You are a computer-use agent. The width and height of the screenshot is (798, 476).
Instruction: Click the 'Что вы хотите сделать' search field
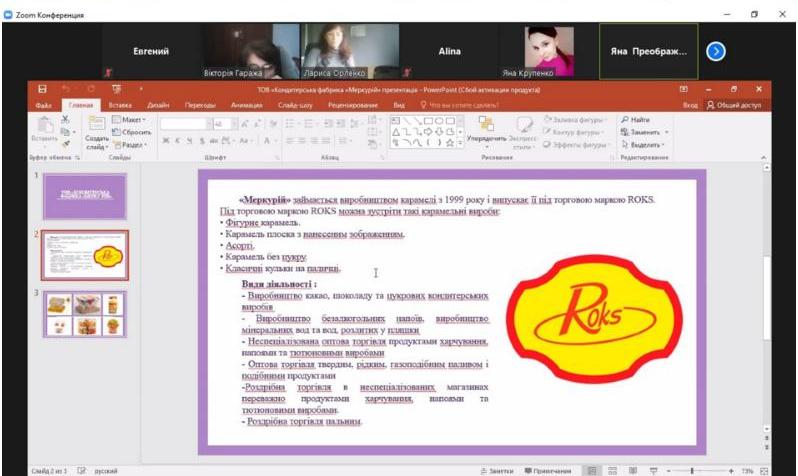460,105
